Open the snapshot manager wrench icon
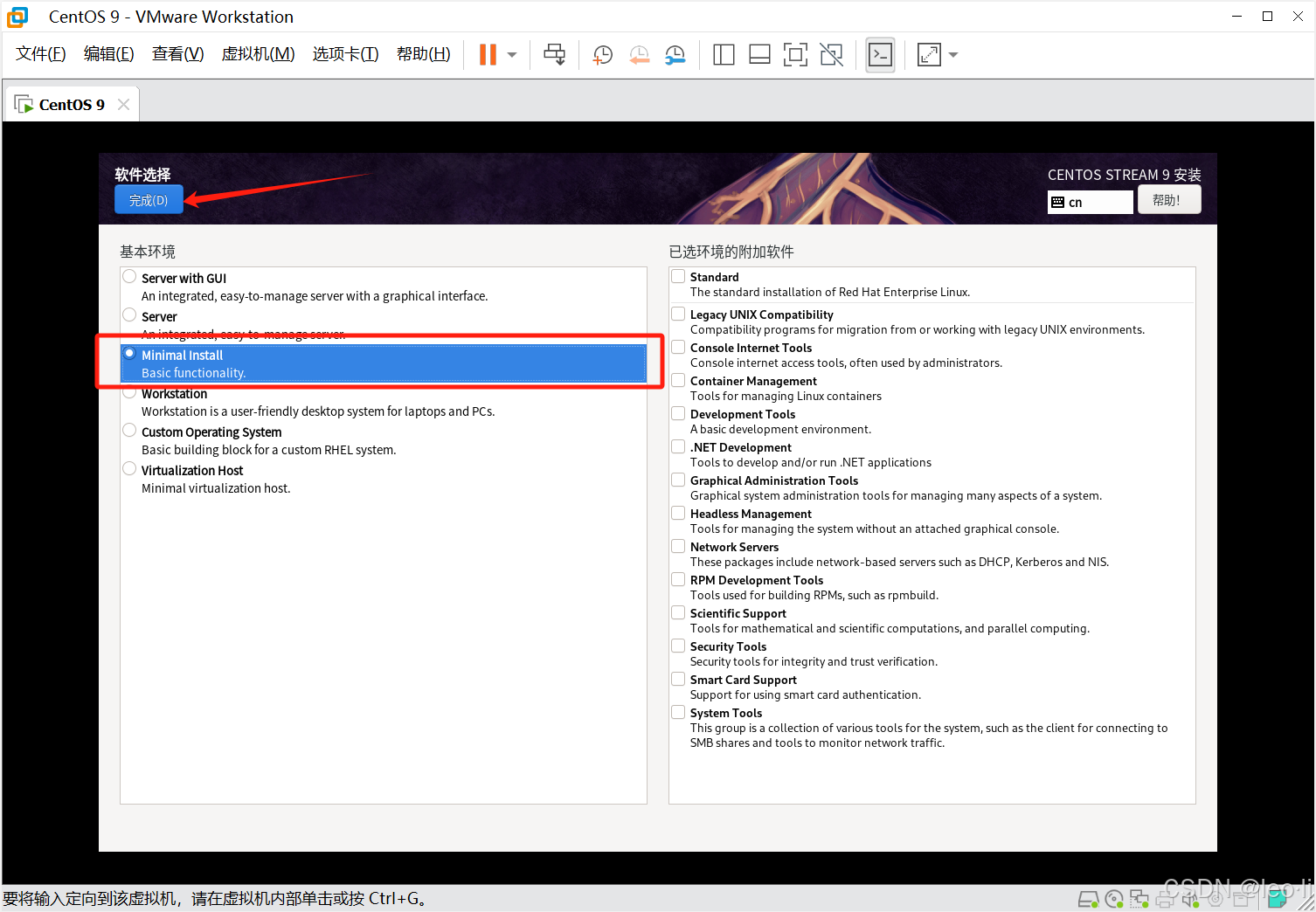 [x=675, y=55]
